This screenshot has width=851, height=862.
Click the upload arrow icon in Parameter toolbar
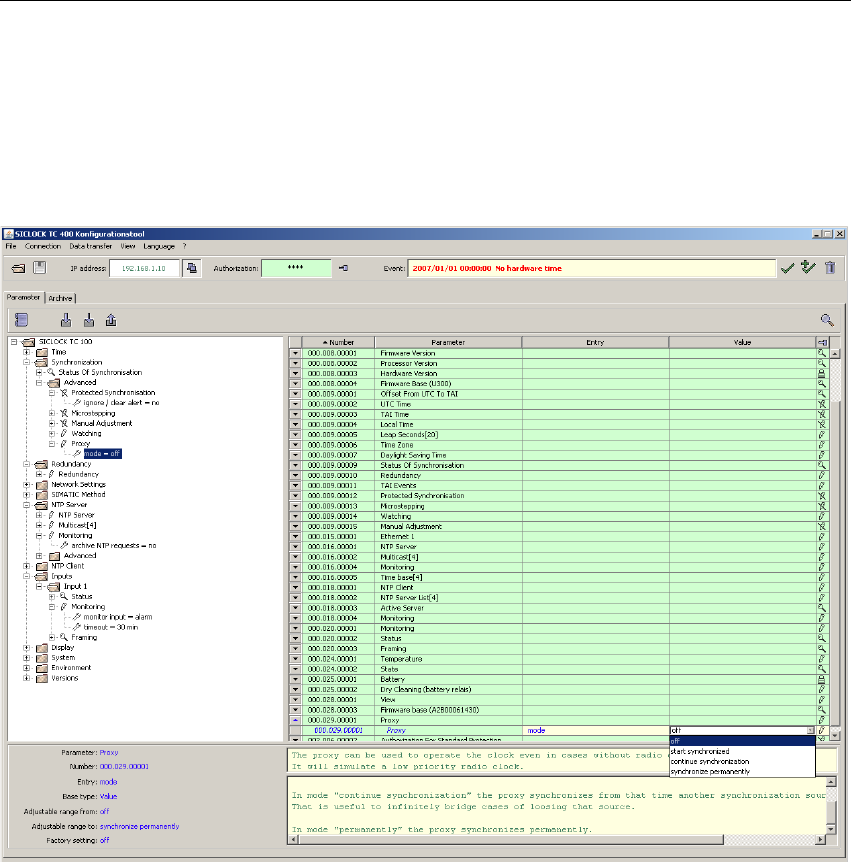point(110,320)
